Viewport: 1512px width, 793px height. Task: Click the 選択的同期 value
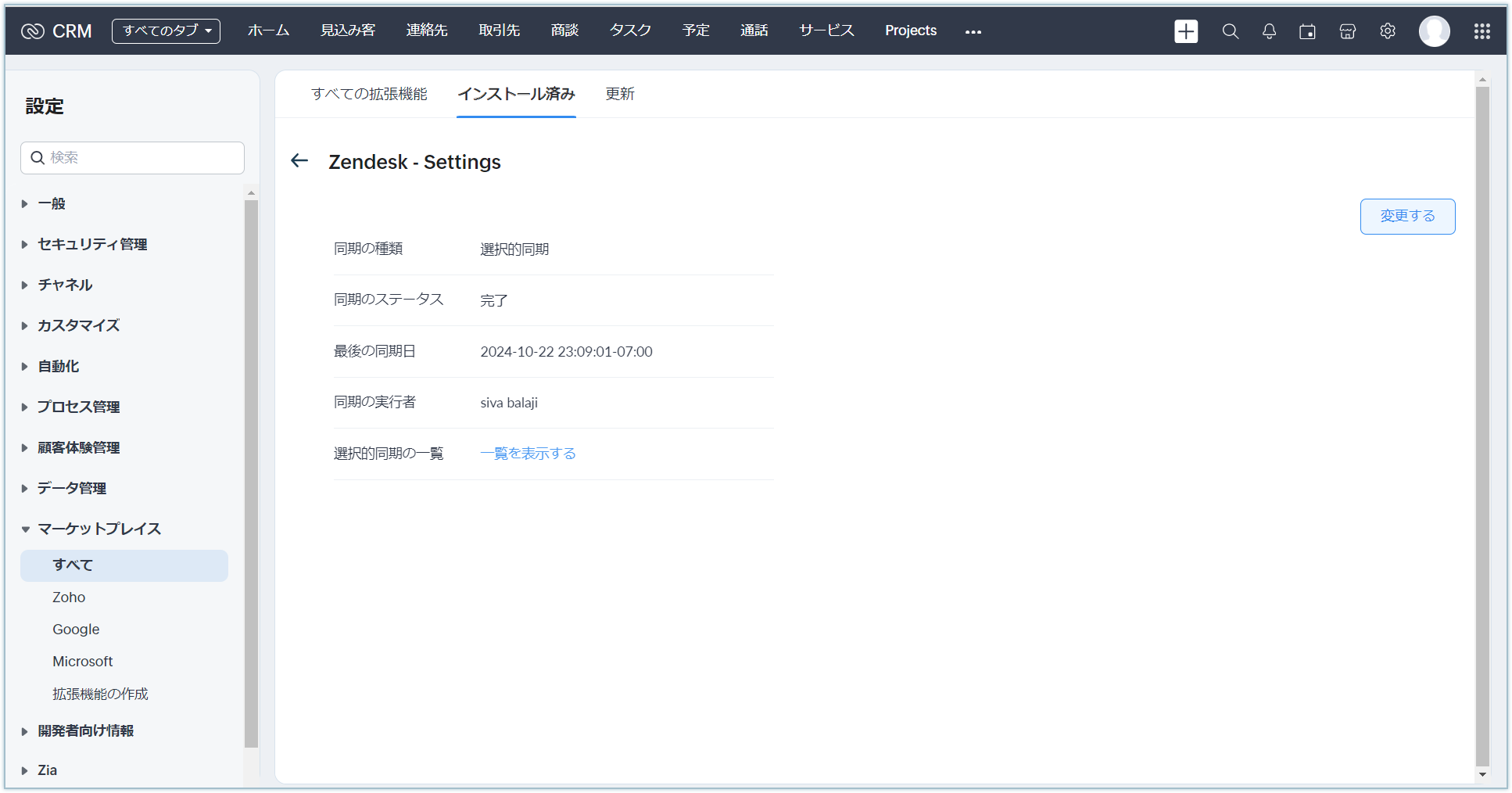514,249
